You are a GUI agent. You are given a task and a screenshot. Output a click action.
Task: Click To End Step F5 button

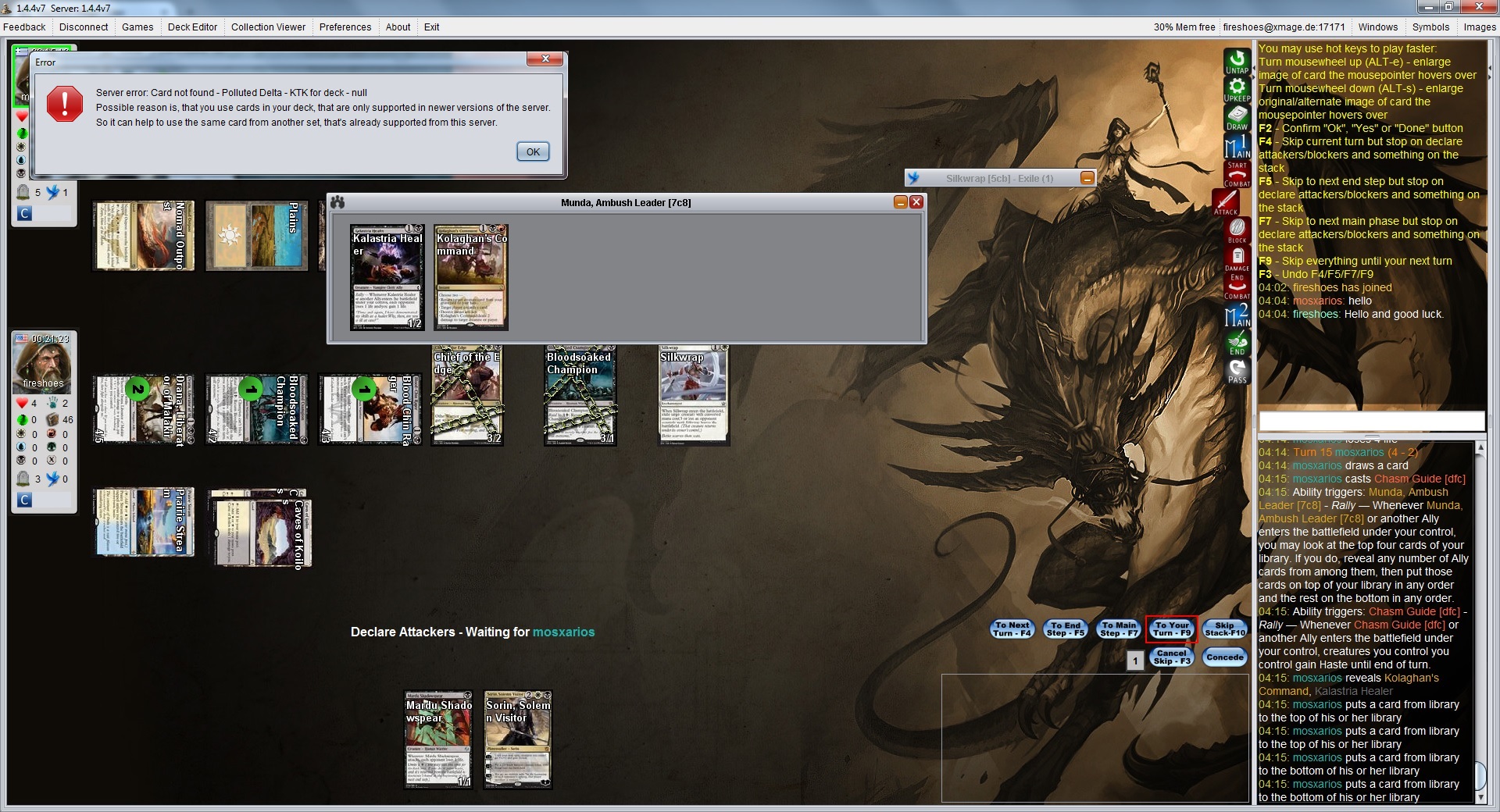pyautogui.click(x=1066, y=629)
